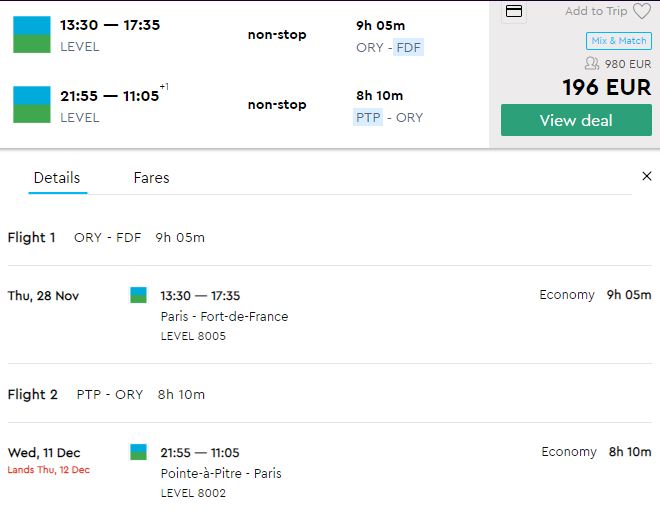Click Flight 1 ORY - FDF header

[106, 237]
